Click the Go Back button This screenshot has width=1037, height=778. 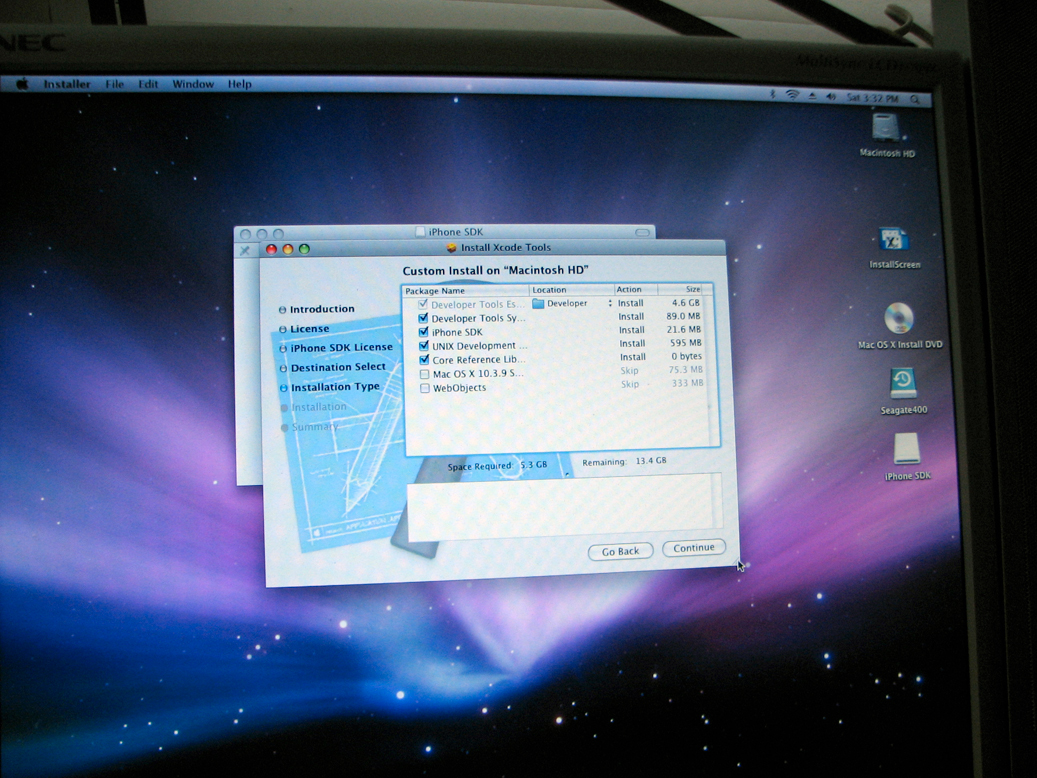620,551
